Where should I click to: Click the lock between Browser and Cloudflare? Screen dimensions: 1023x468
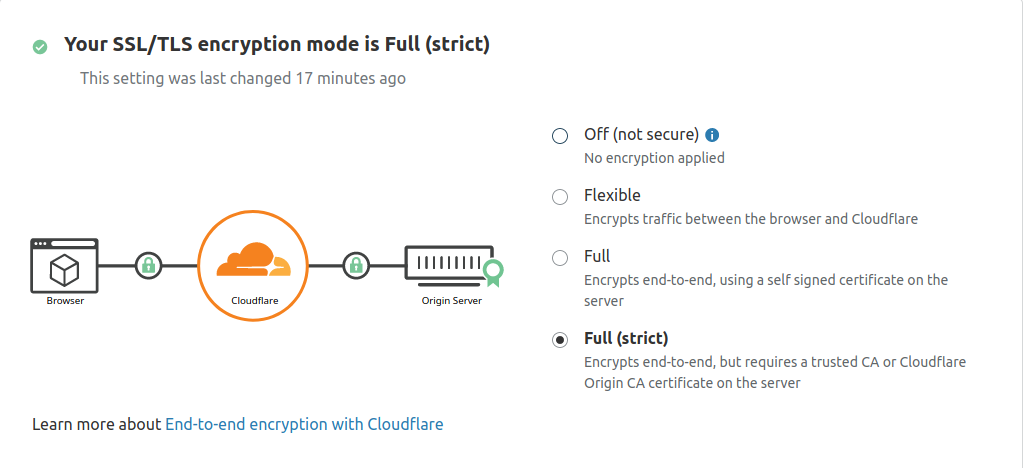(x=148, y=265)
